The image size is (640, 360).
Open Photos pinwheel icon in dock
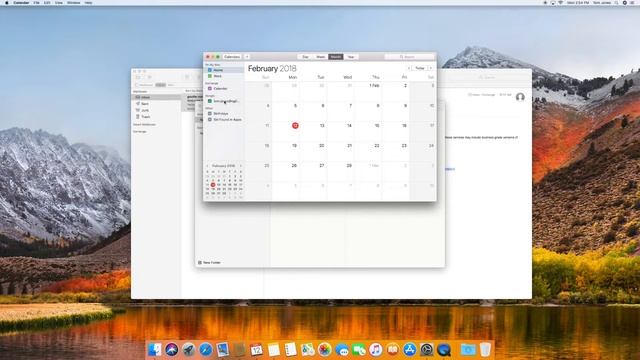(x=325, y=349)
